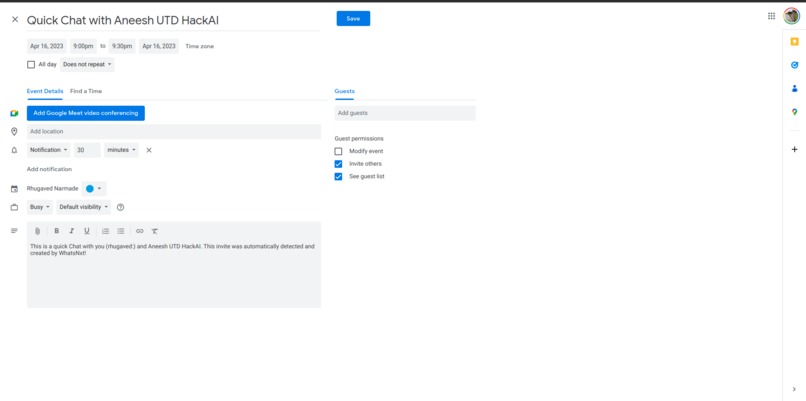
Task: Open the Notification type dropdown
Action: (48, 150)
